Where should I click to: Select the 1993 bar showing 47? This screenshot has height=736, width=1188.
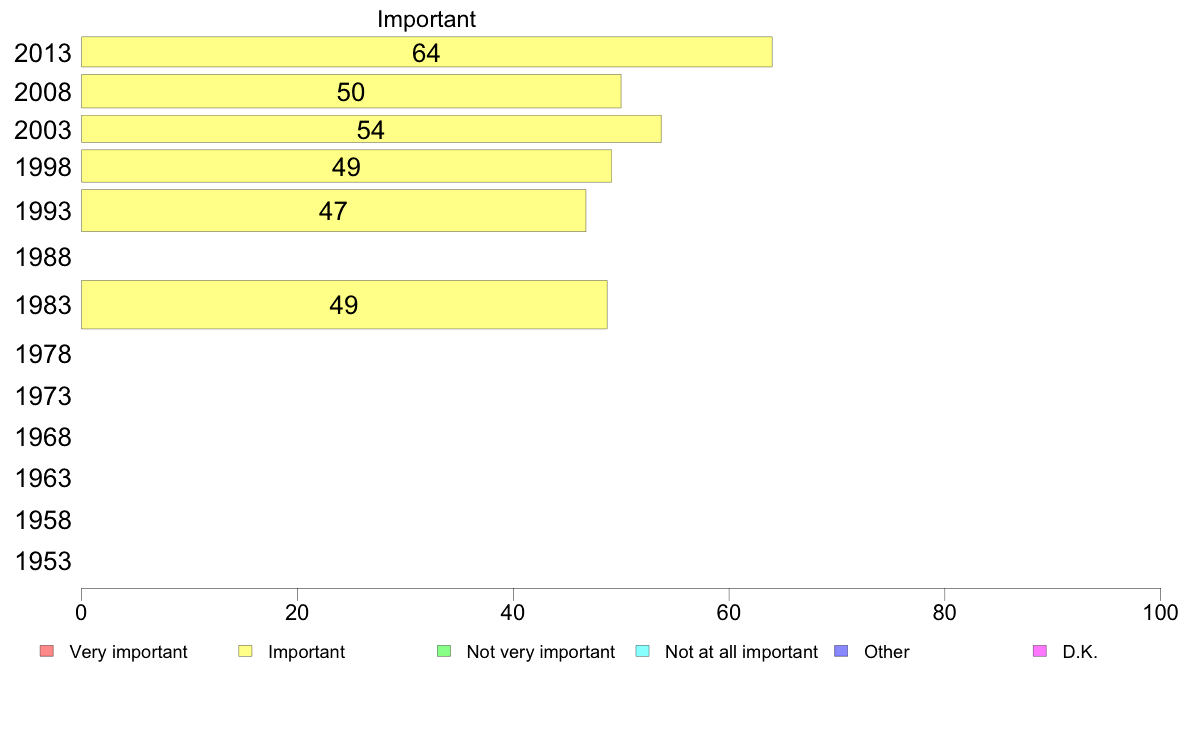(333, 210)
